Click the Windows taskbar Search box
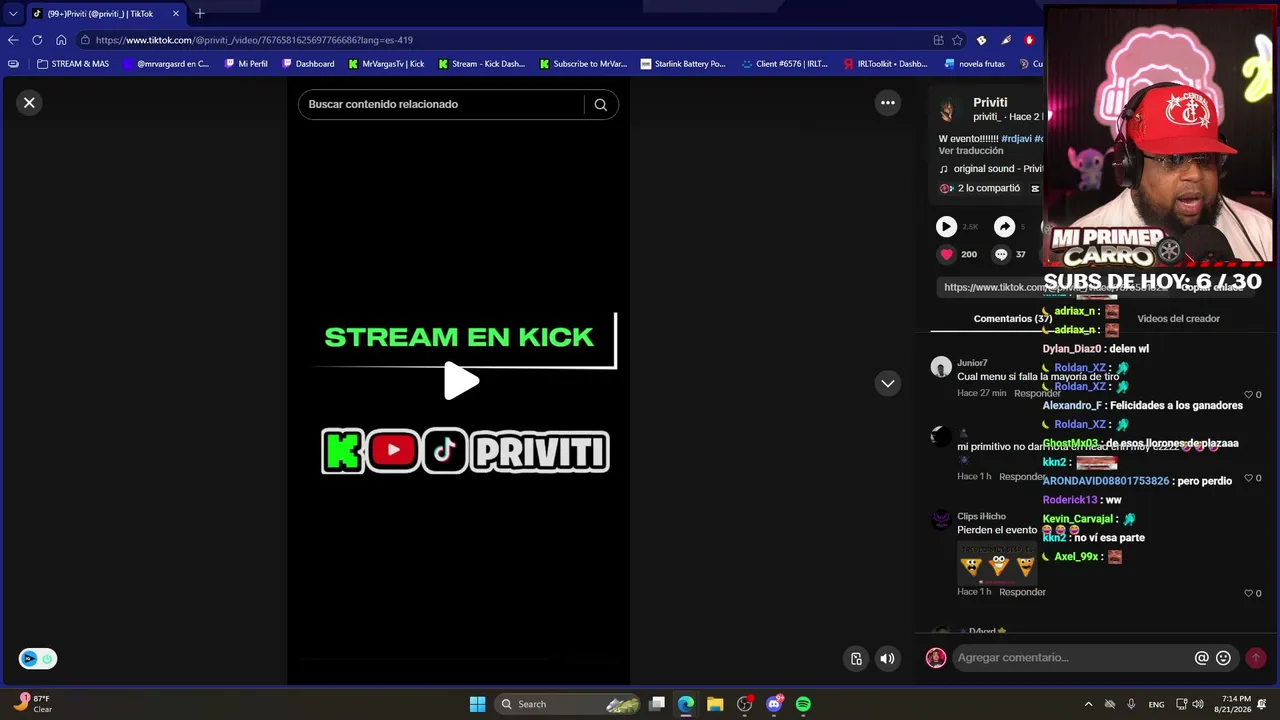 [x=568, y=704]
